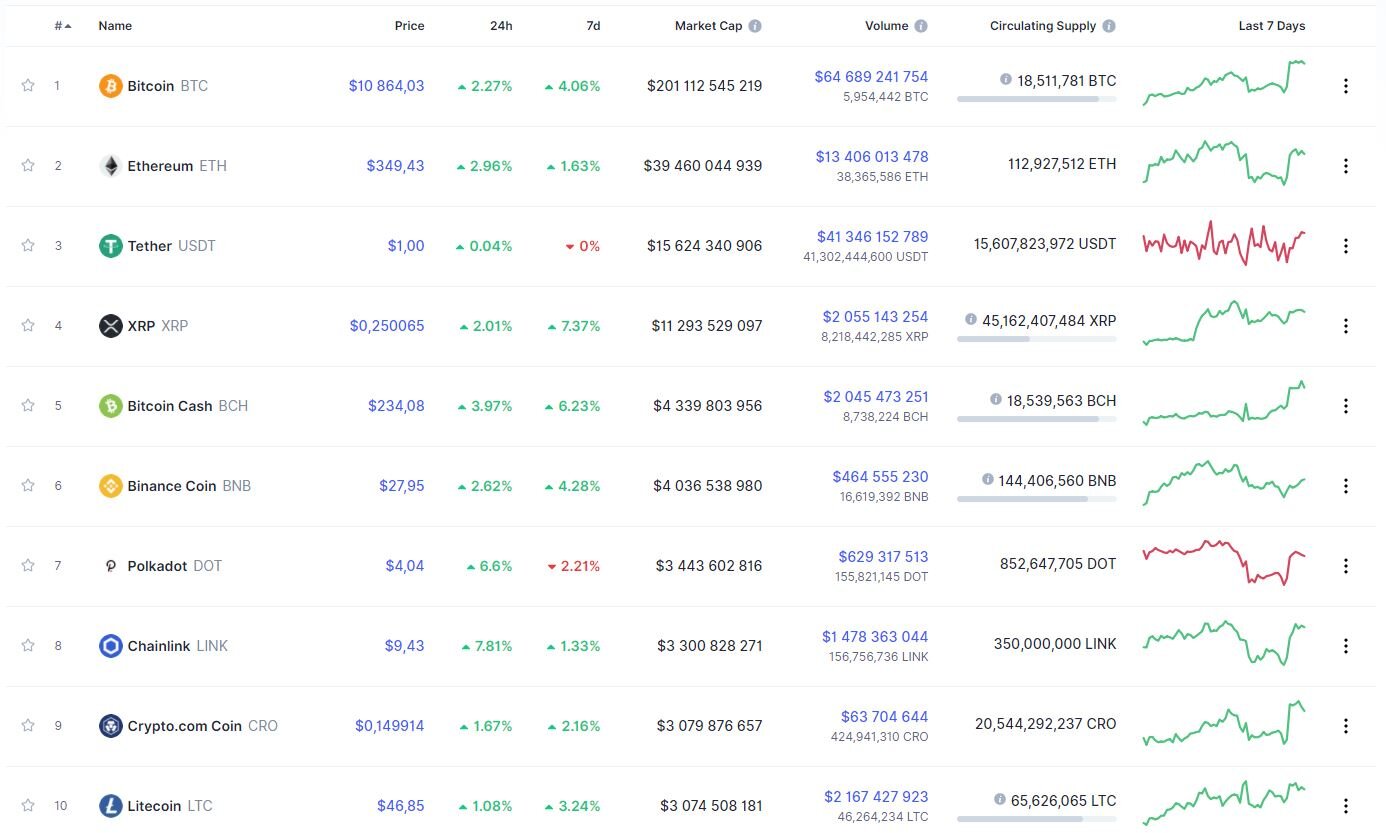1386x833 pixels.
Task: Click the Crypto.com Coin logo icon
Action: coord(110,726)
